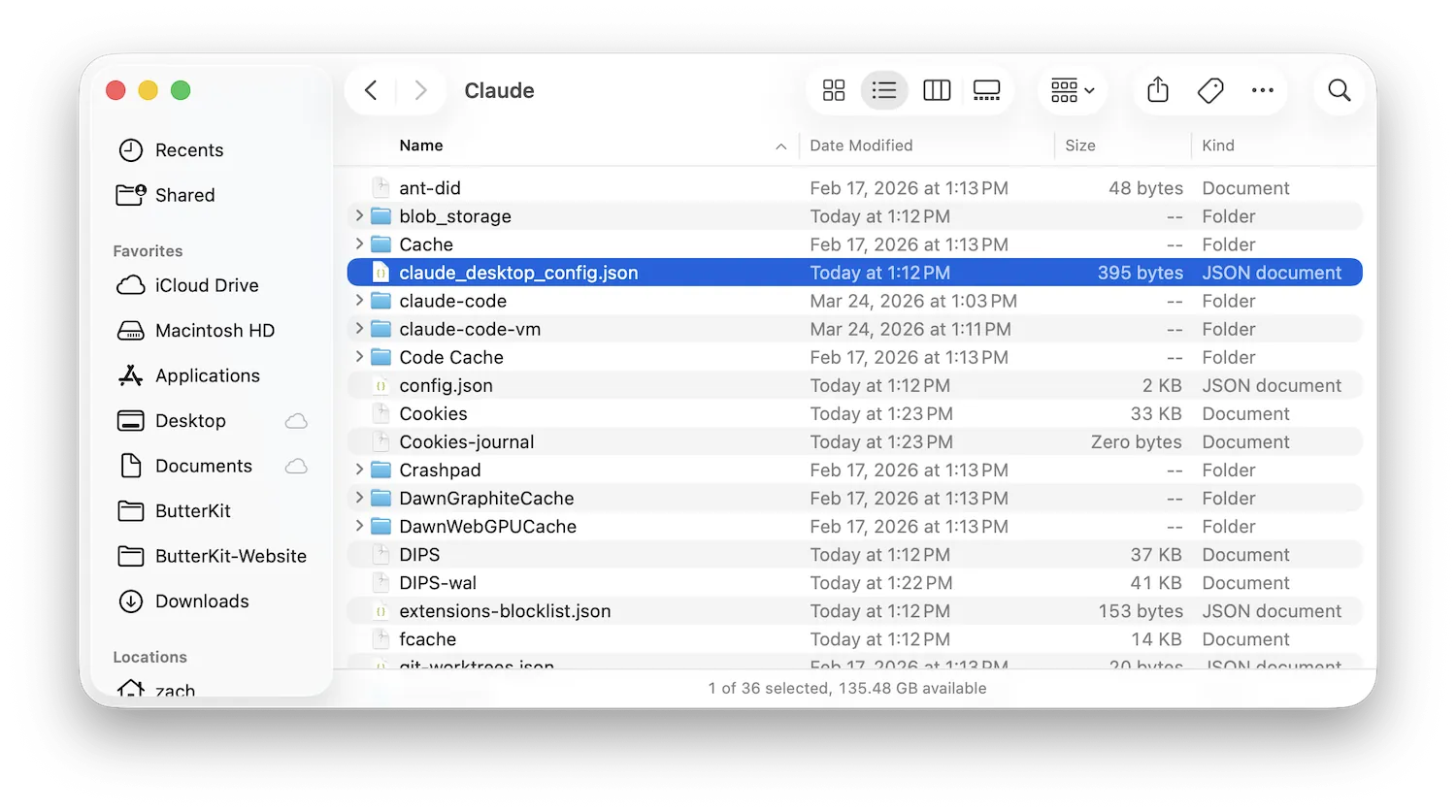Open the Share menu icon

(x=1157, y=89)
